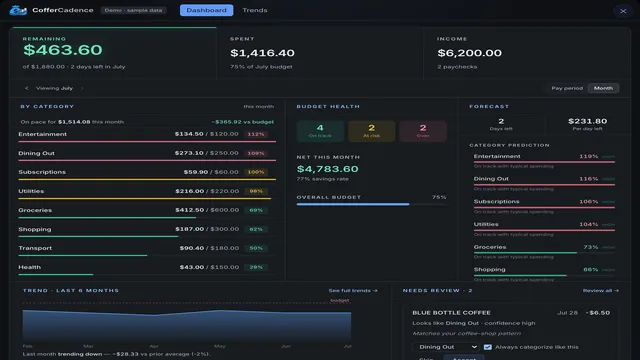The width and height of the screenshot is (640, 360).
Task: Select the 2 Over health tile
Action: (x=423, y=131)
